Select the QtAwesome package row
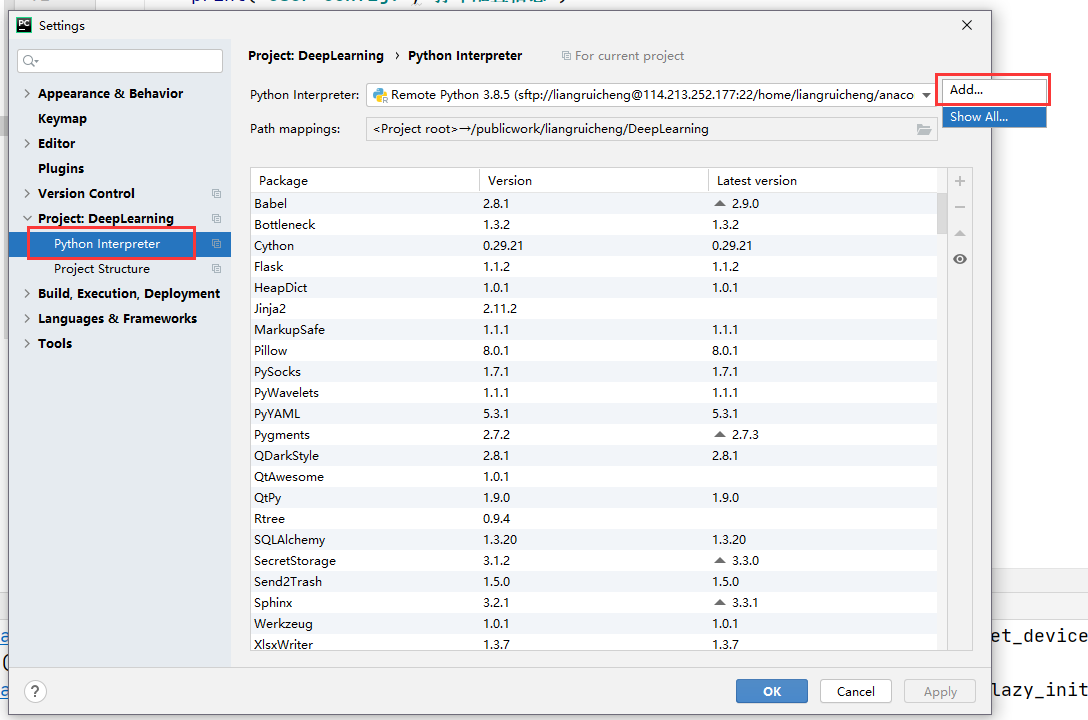Viewport: 1088px width, 720px height. tap(594, 477)
